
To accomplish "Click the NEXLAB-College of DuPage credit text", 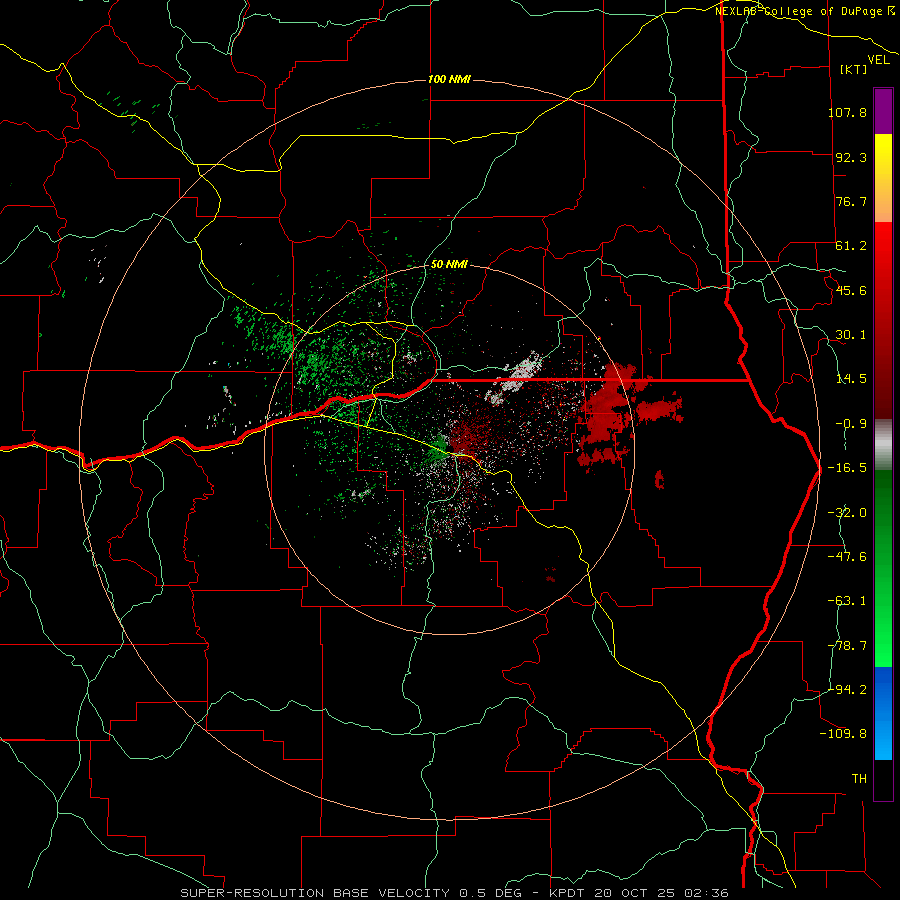I will click(804, 11).
